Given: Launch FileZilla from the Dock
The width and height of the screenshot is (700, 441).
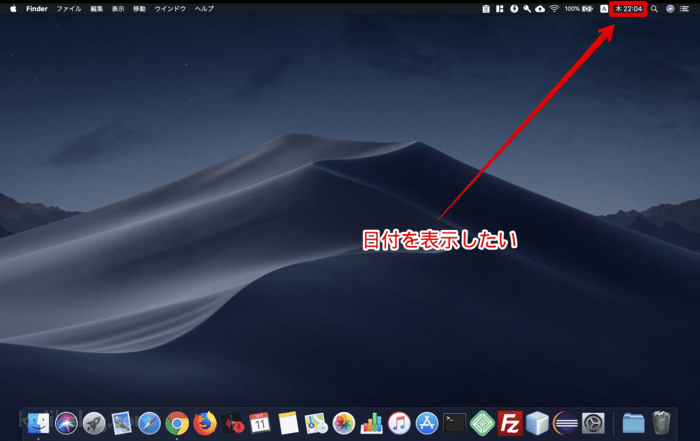Looking at the screenshot, I should 510,423.
